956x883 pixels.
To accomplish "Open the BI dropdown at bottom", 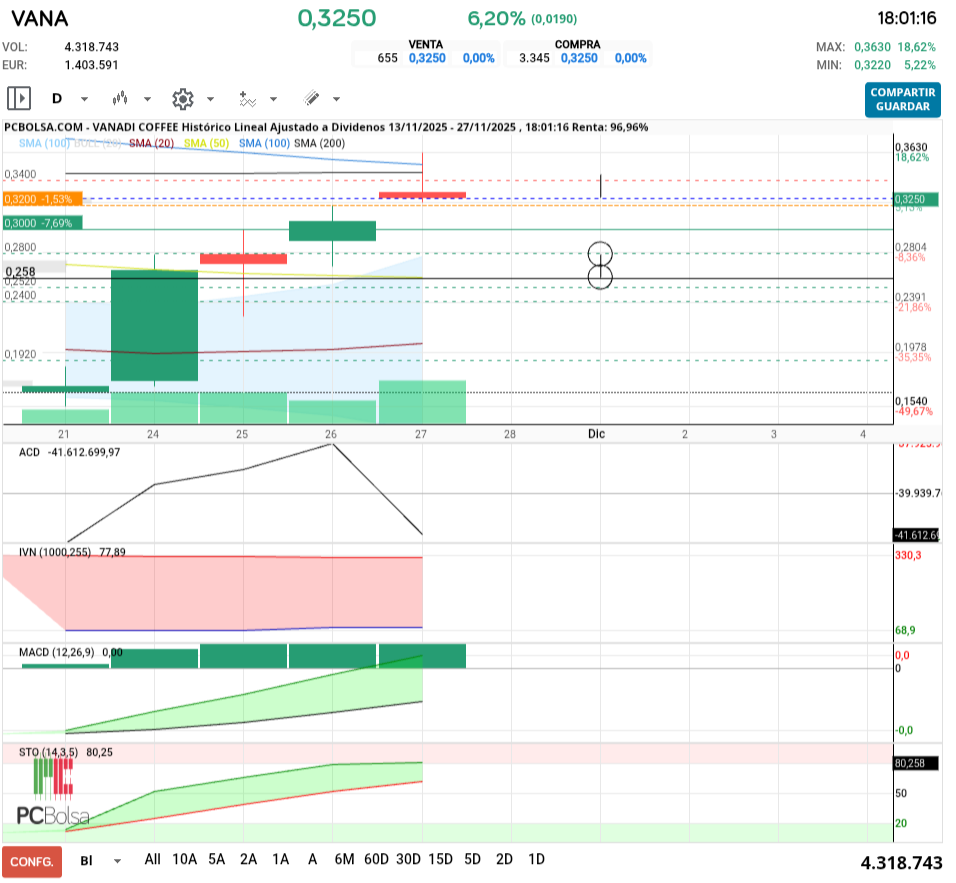I will (x=117, y=860).
